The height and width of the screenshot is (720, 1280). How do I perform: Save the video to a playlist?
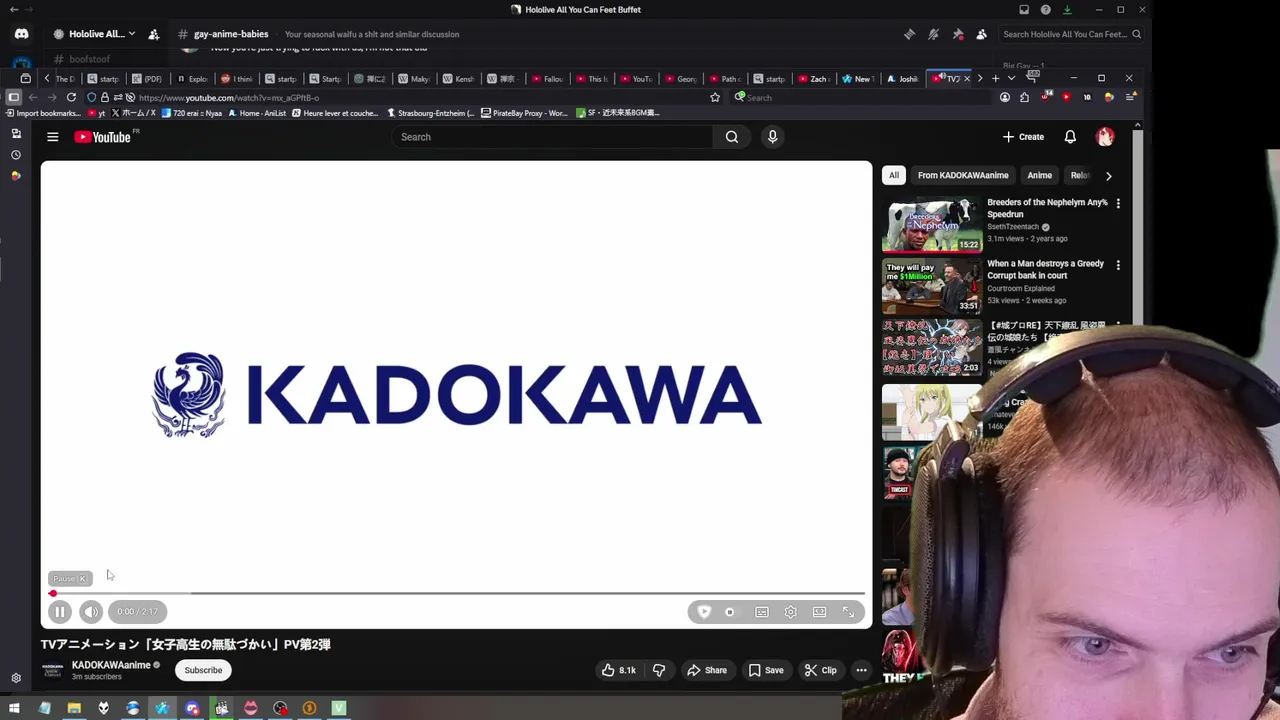(x=766, y=670)
